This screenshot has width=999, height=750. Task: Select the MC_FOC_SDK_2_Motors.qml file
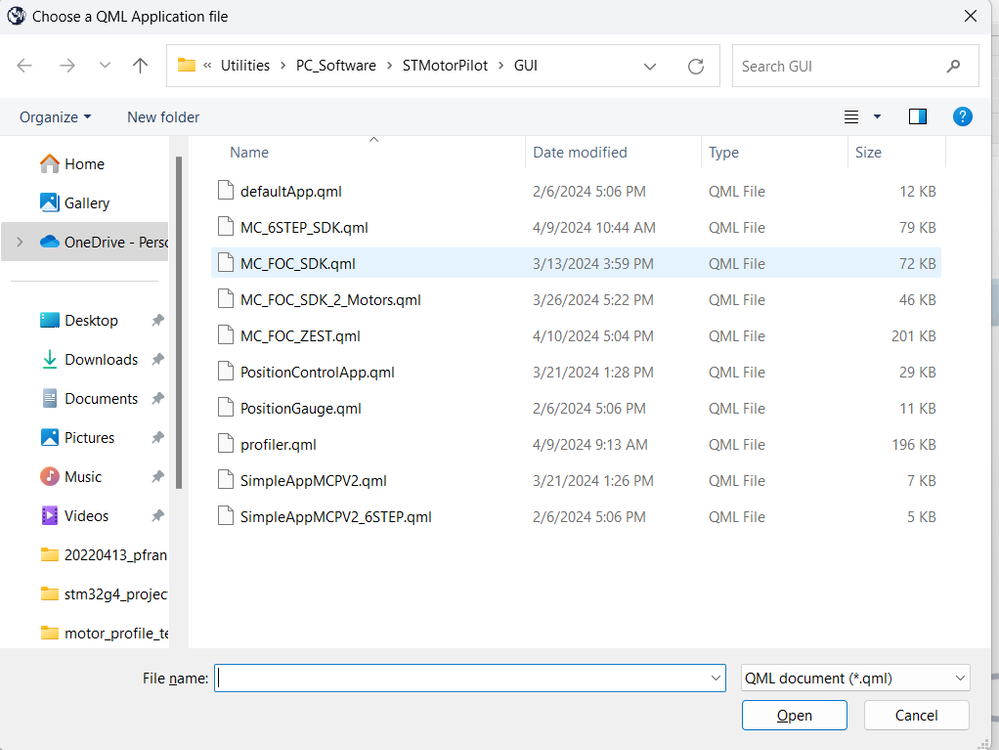coord(576,299)
